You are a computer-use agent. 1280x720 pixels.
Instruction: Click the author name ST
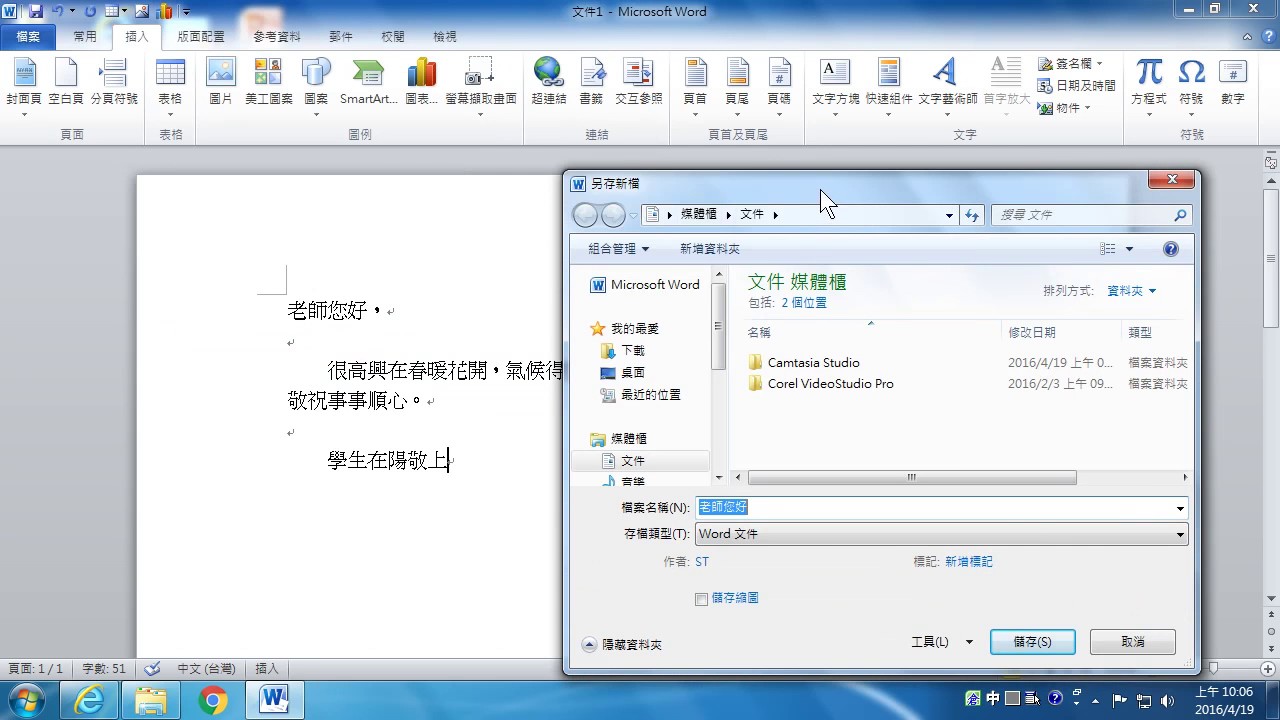(x=702, y=562)
